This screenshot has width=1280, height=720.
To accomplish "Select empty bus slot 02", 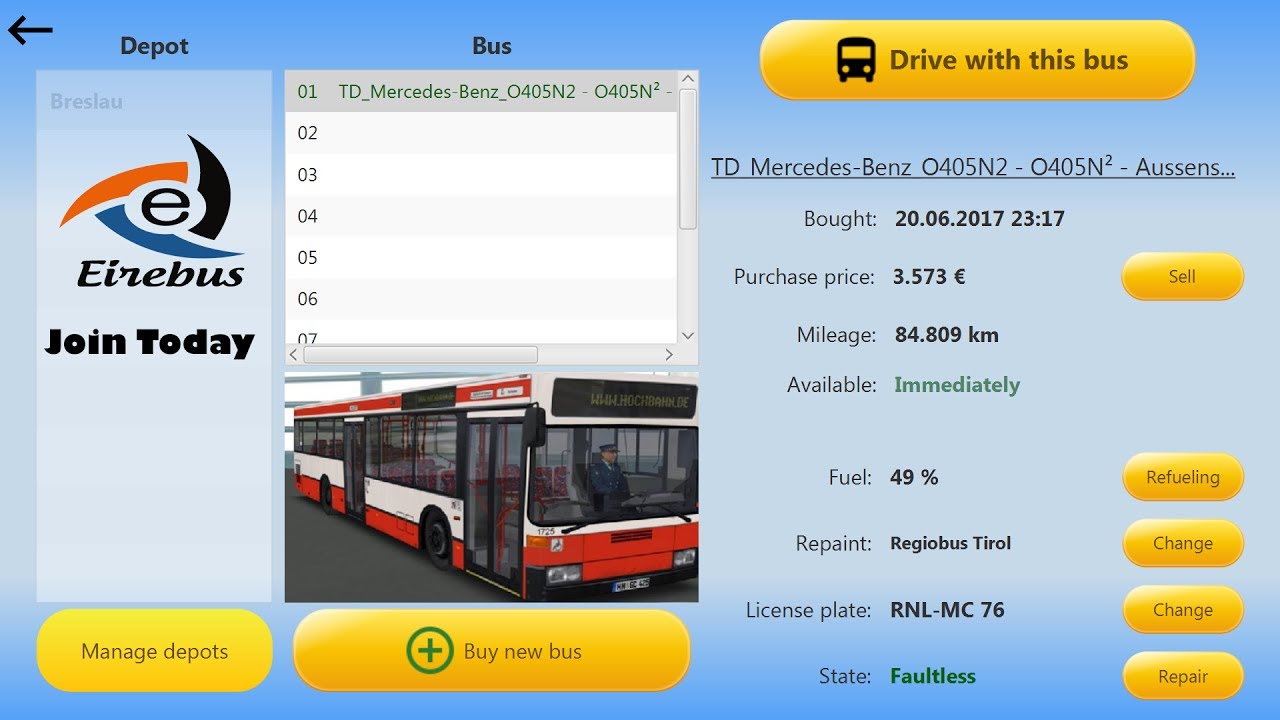I will [x=481, y=133].
